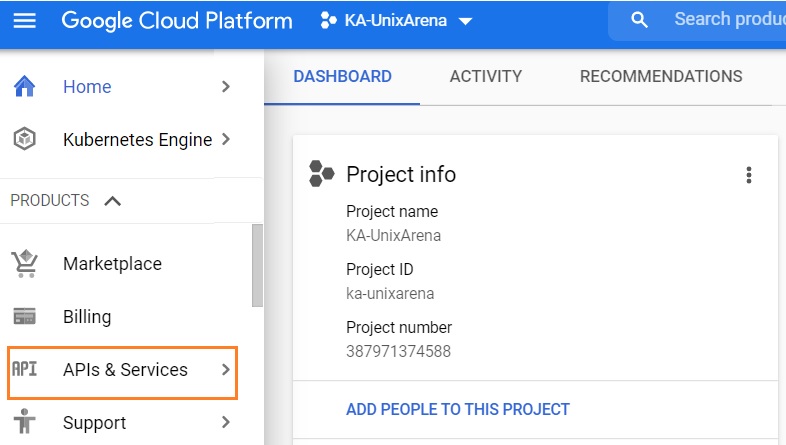Screen dimensions: 786x445
Task: Click ADD PEOPLE TO THIS PROJECT link
Action: coord(458,409)
